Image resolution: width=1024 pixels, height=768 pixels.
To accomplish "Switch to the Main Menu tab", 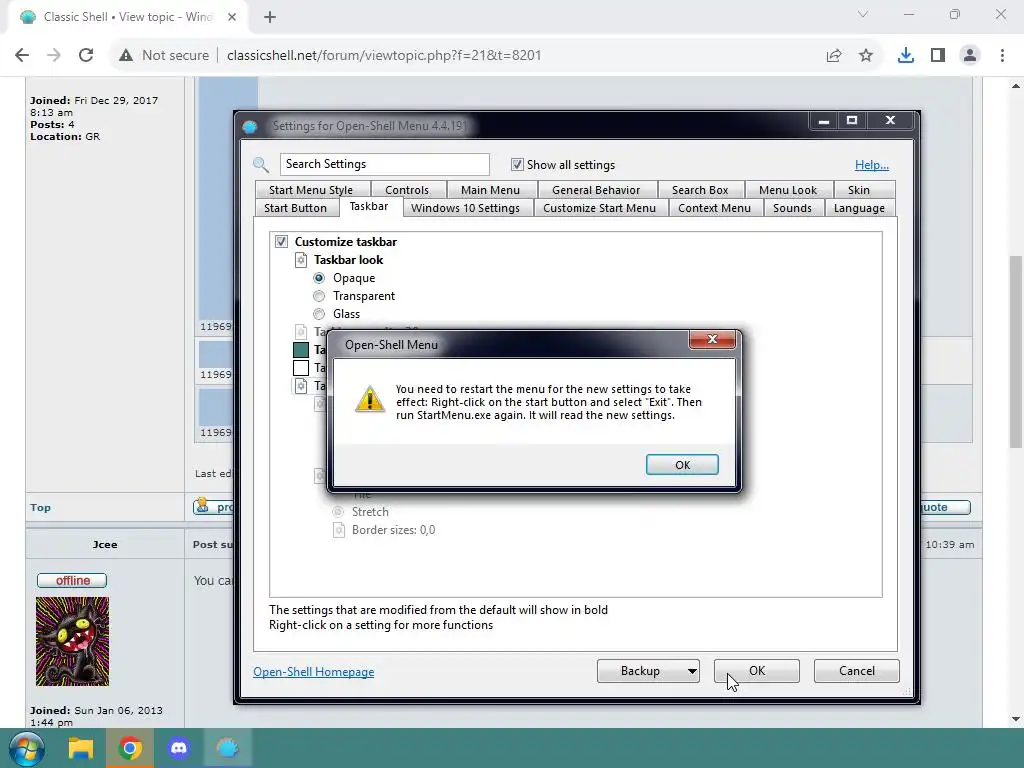I will click(x=490, y=189).
